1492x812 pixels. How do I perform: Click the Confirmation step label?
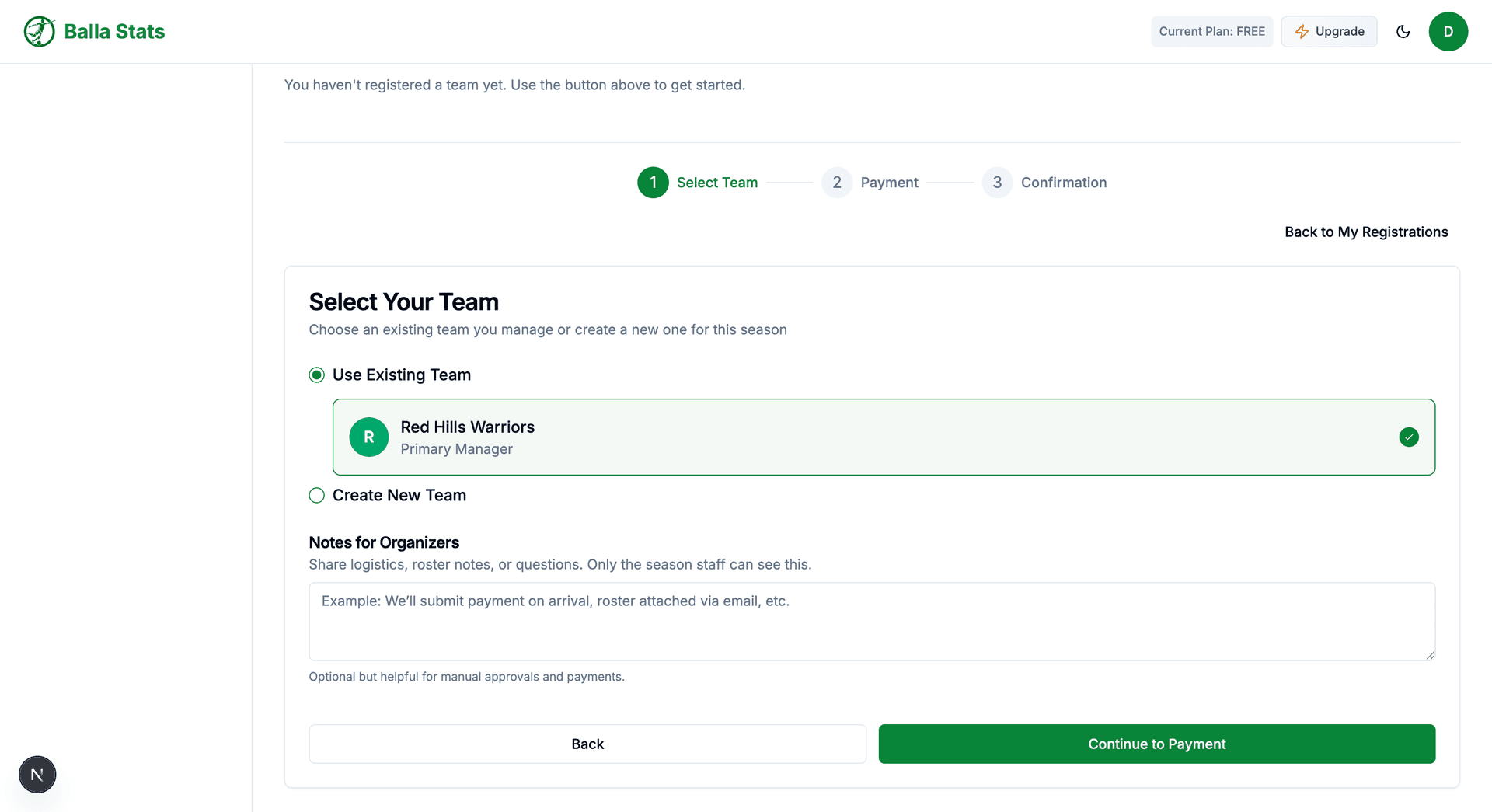pyautogui.click(x=1064, y=182)
